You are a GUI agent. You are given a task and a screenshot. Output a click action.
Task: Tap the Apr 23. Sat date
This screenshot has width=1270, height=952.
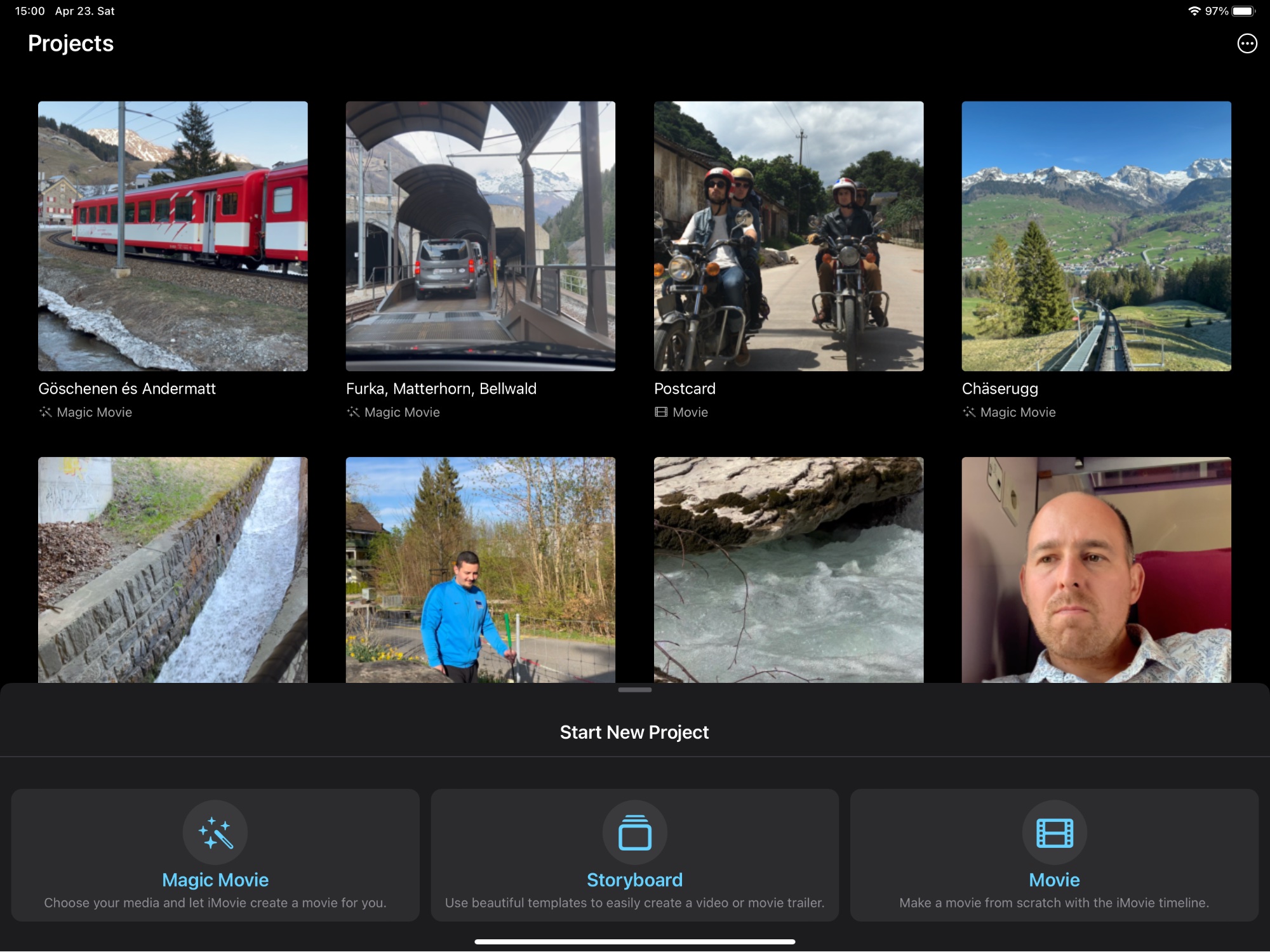click(85, 11)
